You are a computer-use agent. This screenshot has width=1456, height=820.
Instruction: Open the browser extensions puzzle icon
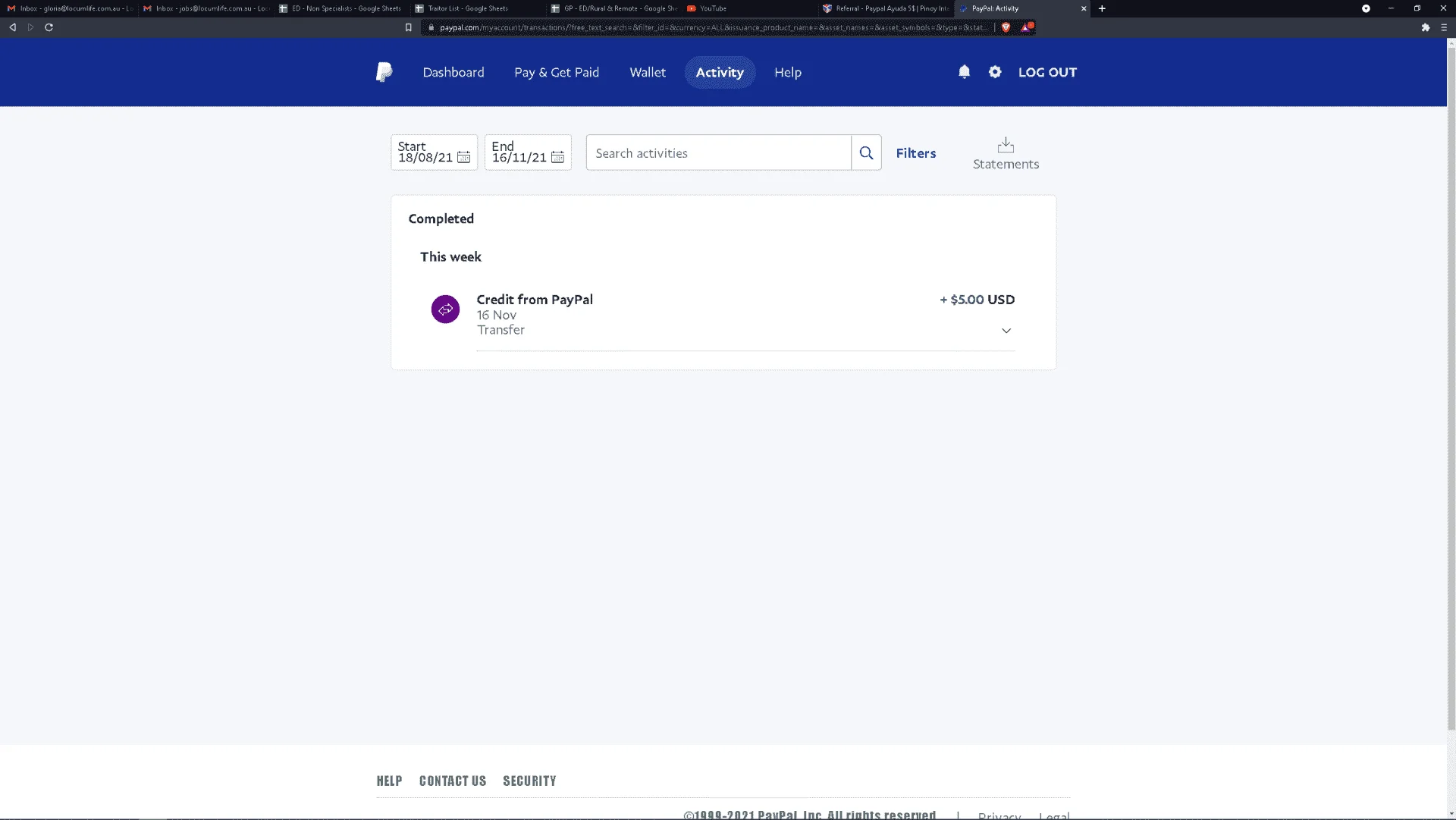click(1426, 27)
